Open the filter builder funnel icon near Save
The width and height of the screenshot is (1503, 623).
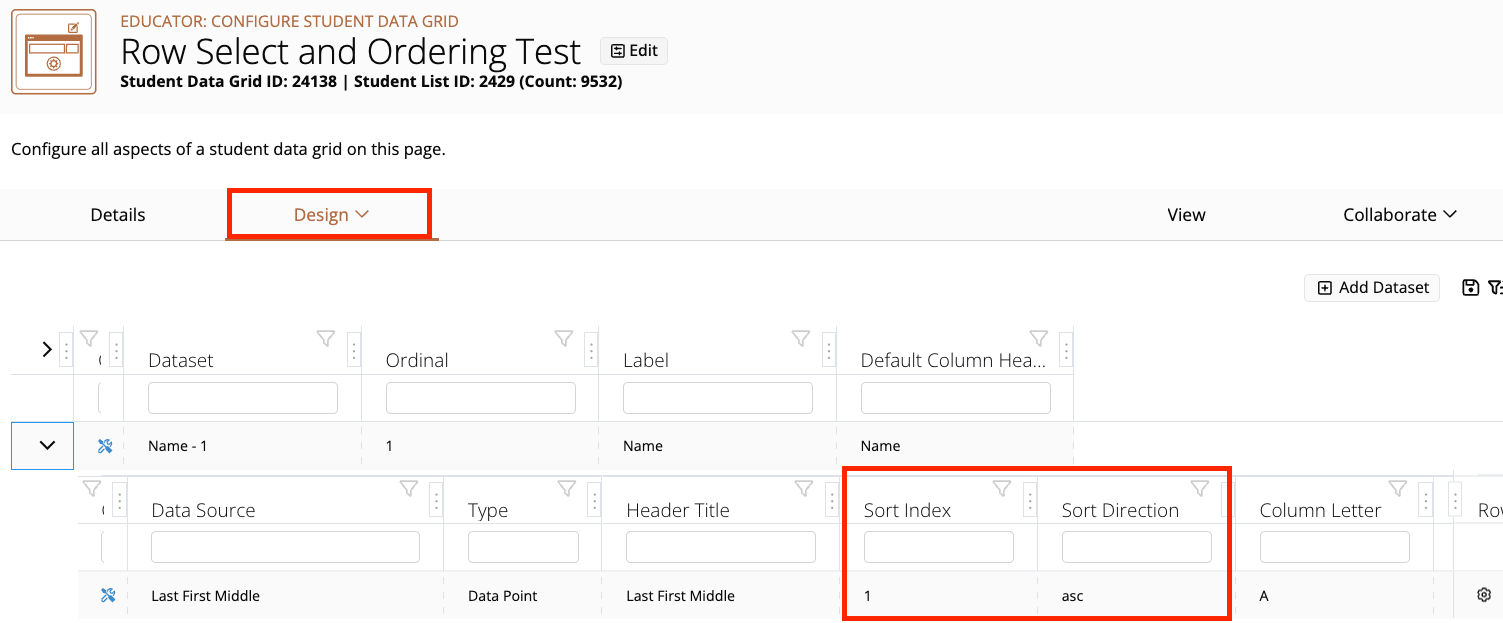1495,287
